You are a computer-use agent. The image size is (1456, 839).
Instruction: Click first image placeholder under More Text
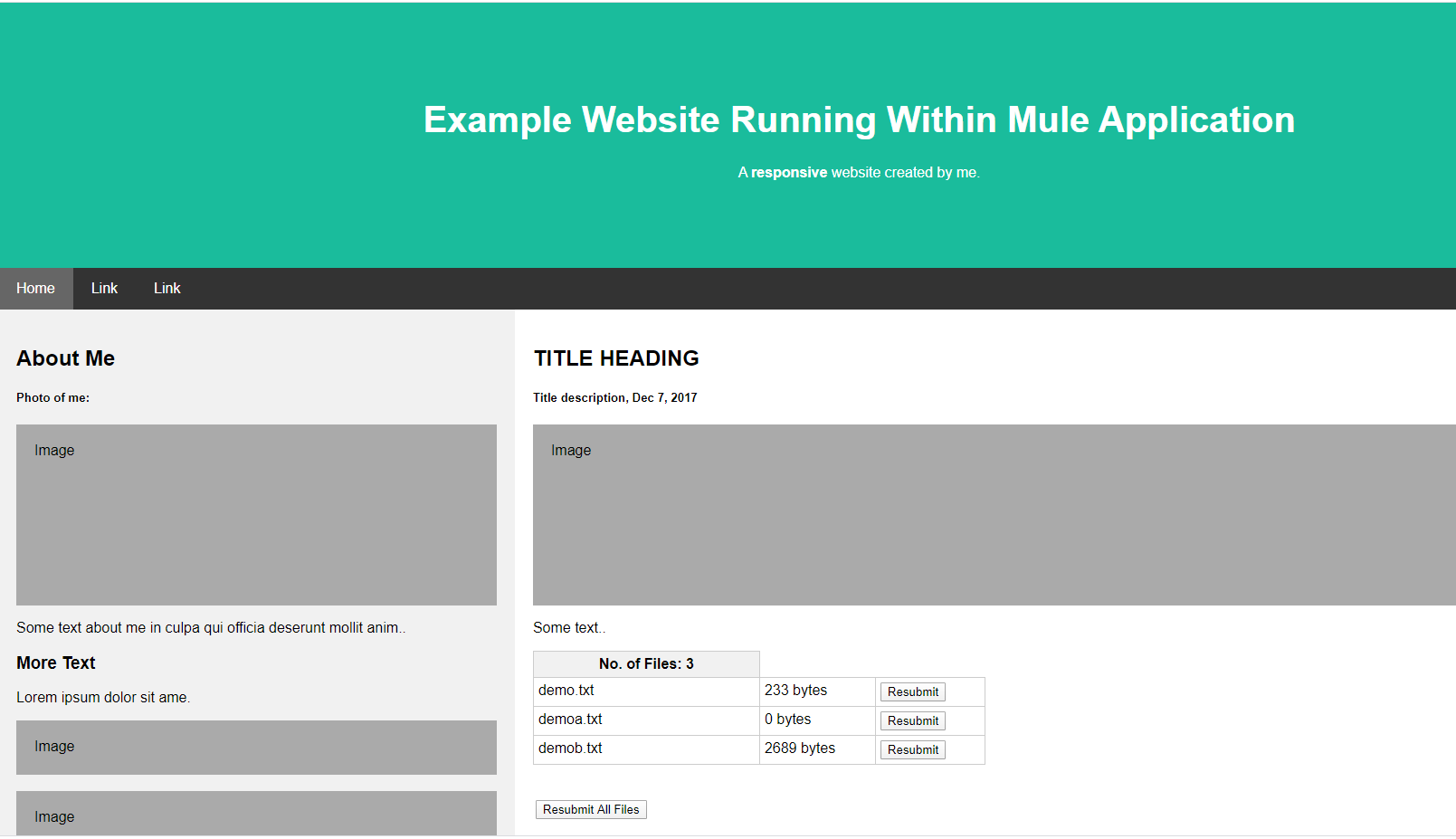pyautogui.click(x=256, y=748)
